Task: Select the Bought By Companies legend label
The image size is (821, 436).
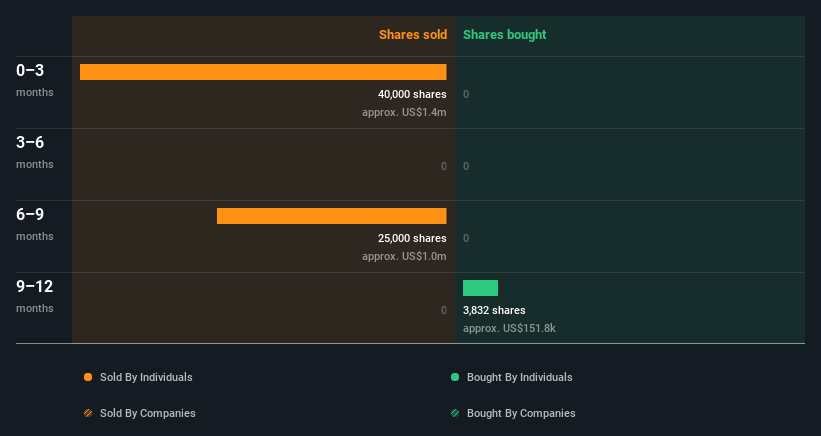Action: coord(521,413)
